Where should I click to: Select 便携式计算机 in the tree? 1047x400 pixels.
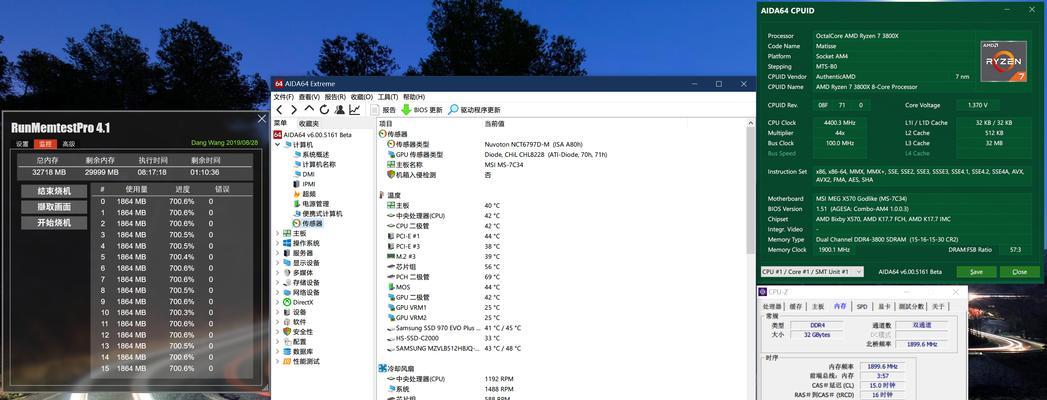(317, 214)
